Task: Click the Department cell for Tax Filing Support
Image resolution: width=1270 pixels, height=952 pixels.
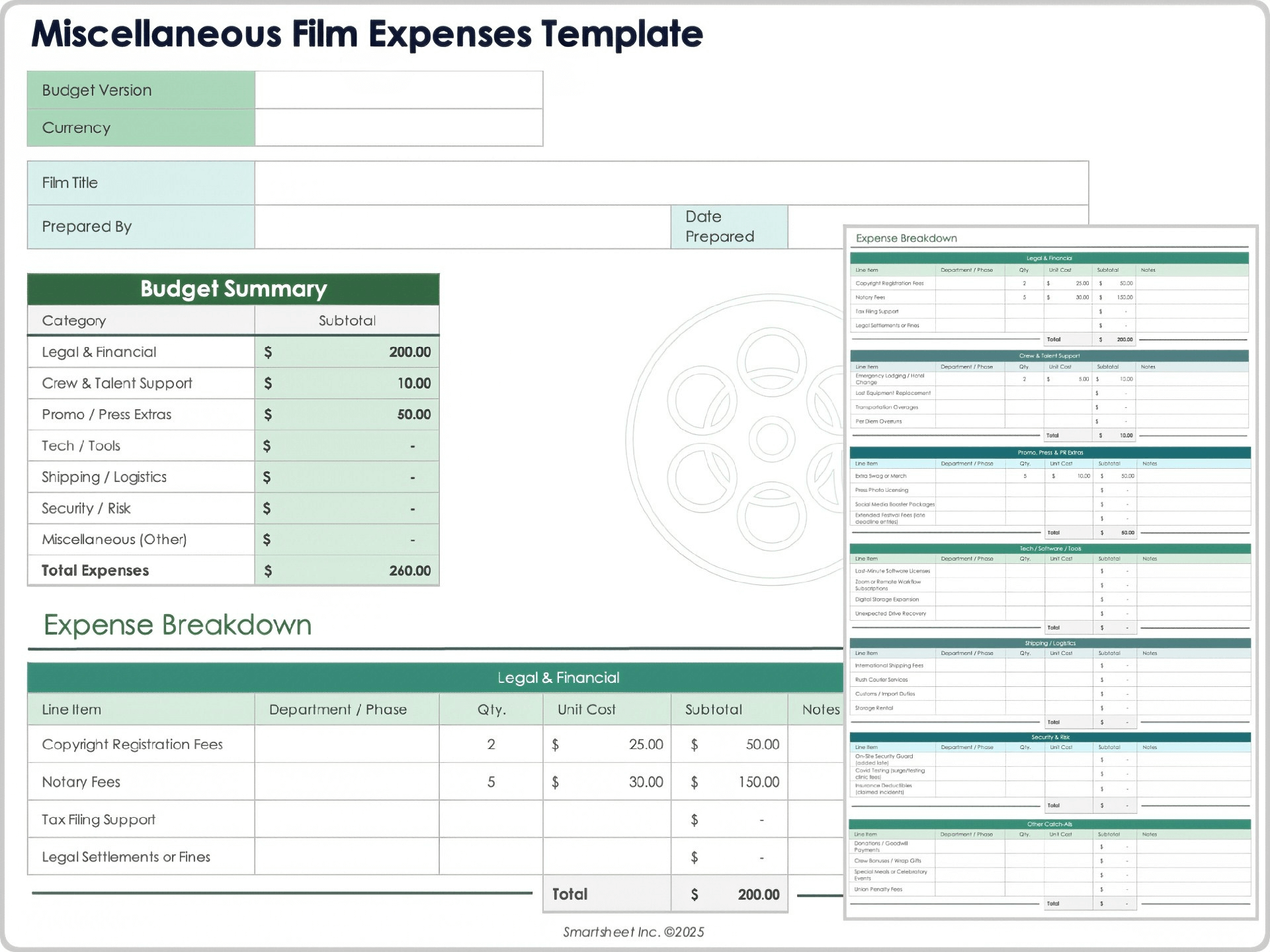Action: pyautogui.click(x=347, y=820)
